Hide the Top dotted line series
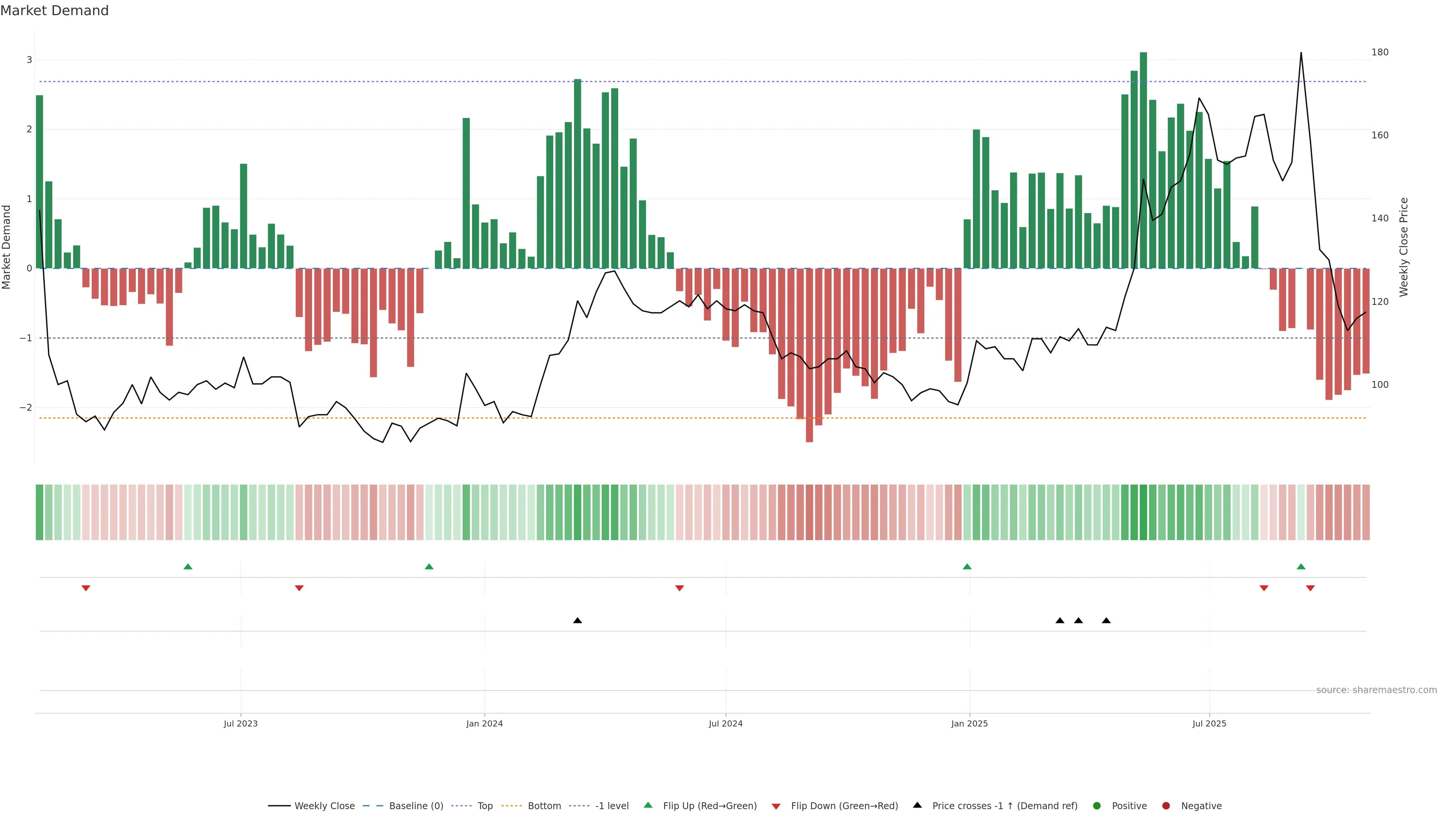 (485, 806)
